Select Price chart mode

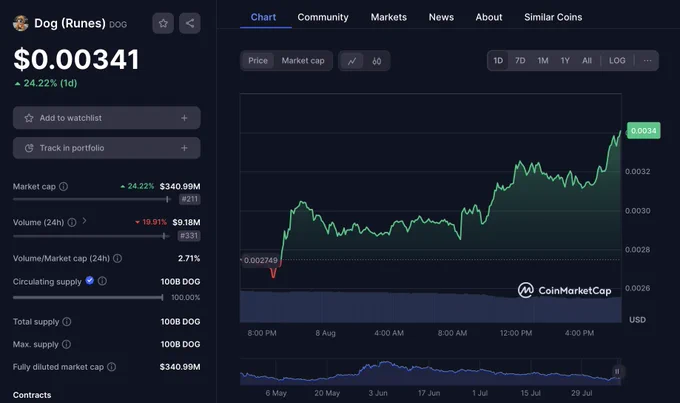258,61
